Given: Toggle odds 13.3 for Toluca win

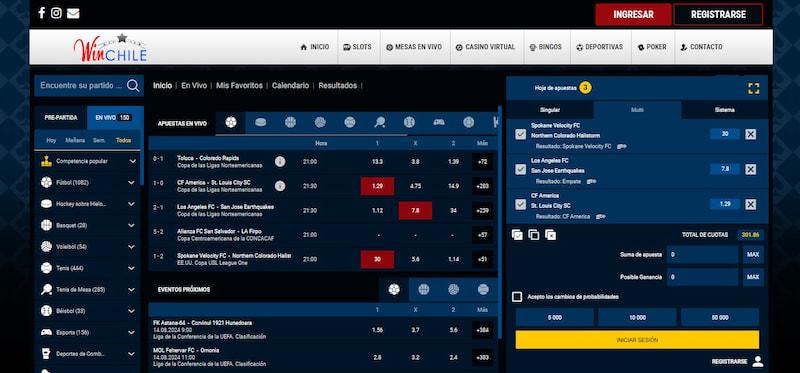Looking at the screenshot, I should 377,162.
